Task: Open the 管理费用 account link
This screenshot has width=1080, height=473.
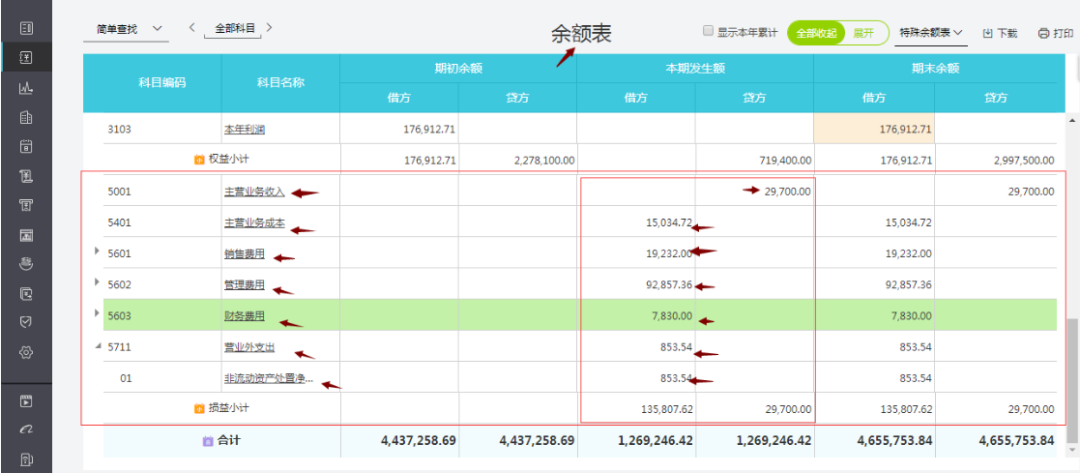Action: pos(245,285)
